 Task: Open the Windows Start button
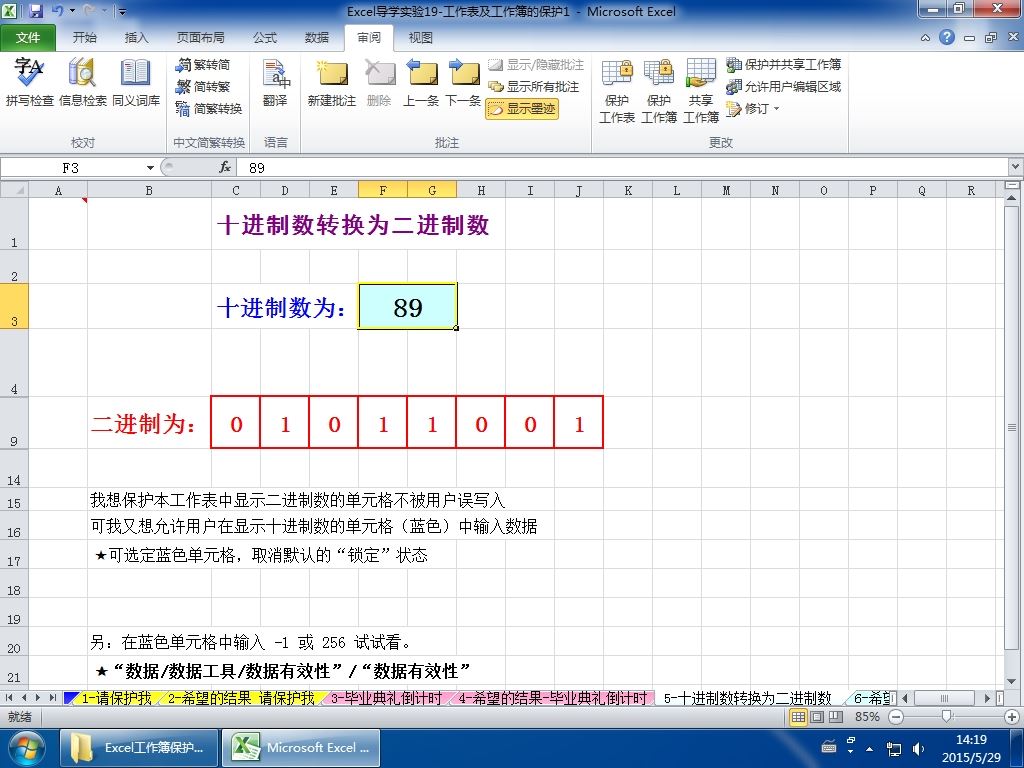[25, 748]
